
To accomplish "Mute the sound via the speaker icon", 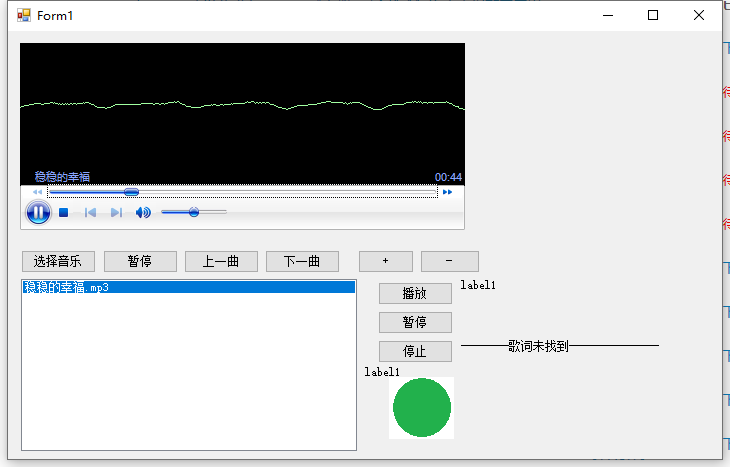I will point(143,213).
